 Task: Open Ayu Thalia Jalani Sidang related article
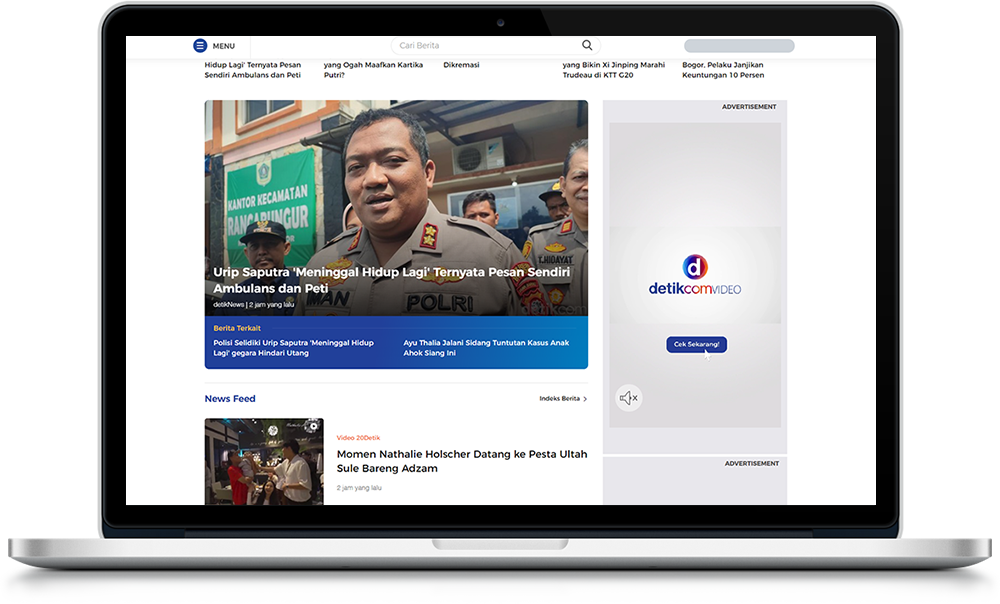pos(486,348)
